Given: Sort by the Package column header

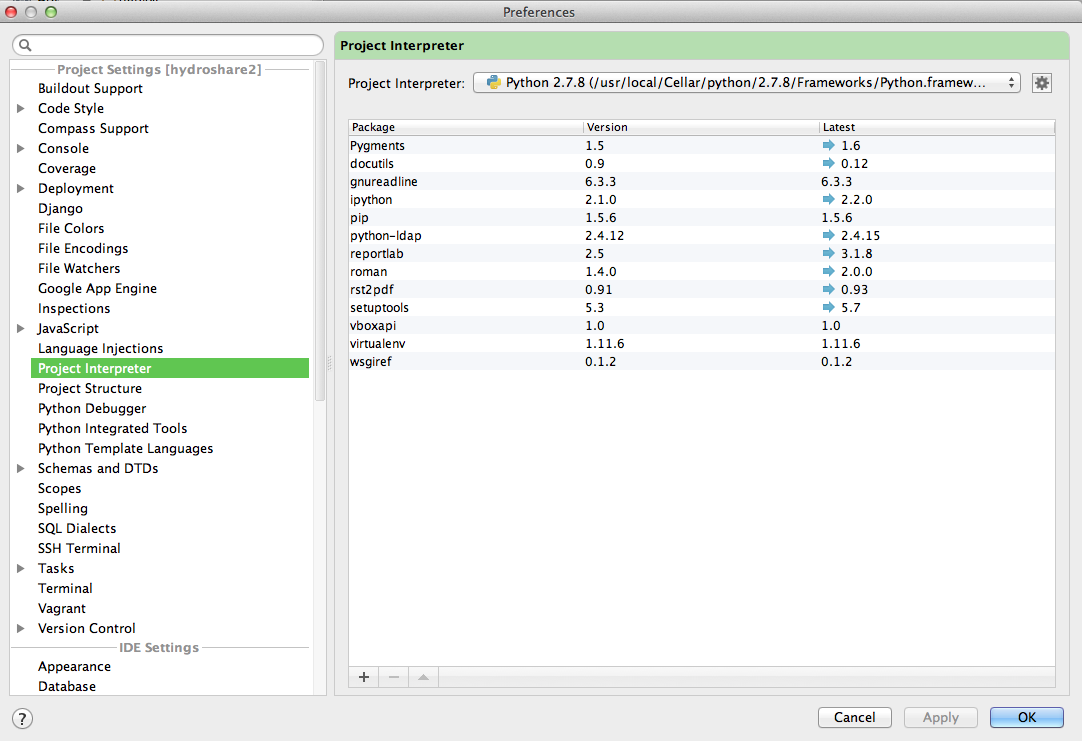Looking at the screenshot, I should pyautogui.click(x=466, y=127).
